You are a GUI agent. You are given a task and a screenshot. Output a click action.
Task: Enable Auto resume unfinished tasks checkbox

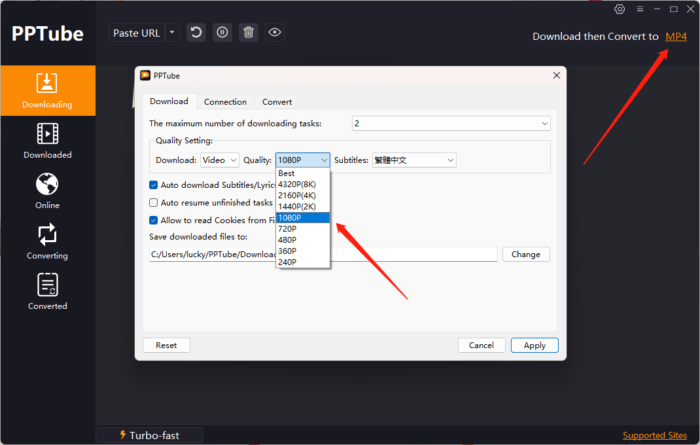[153, 202]
